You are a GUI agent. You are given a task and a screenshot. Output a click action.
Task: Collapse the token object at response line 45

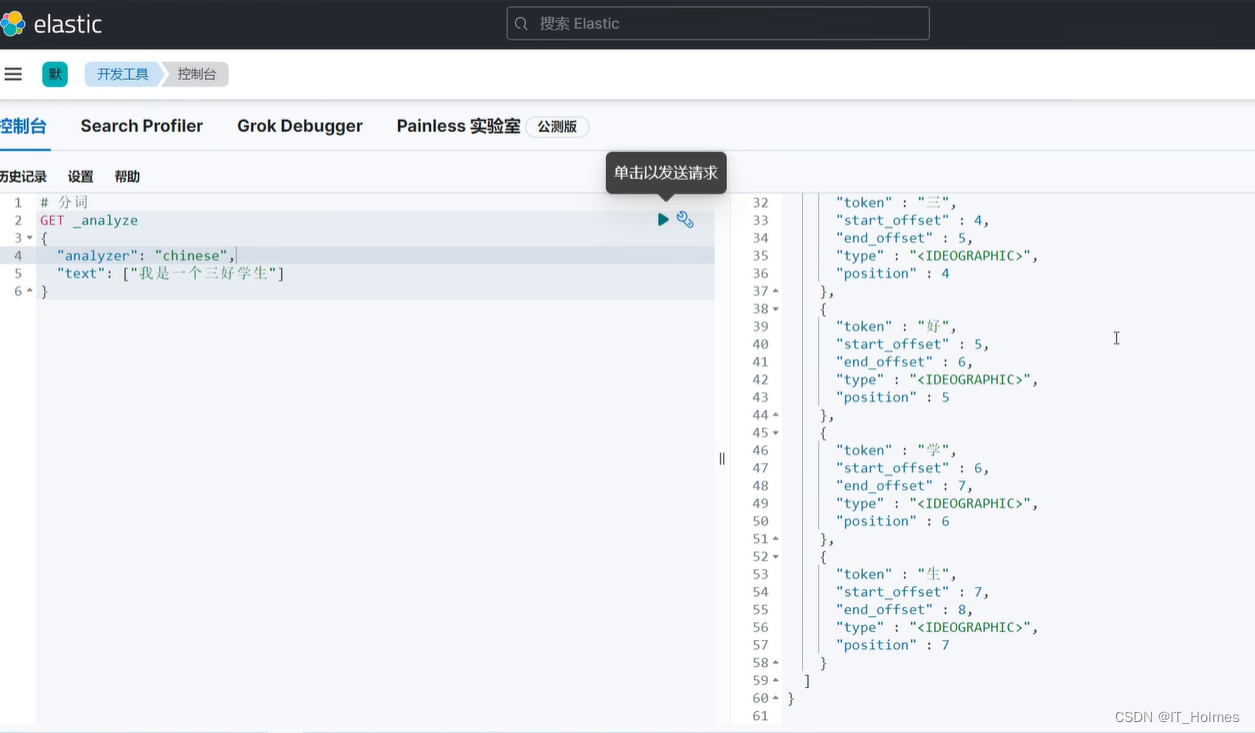click(776, 433)
